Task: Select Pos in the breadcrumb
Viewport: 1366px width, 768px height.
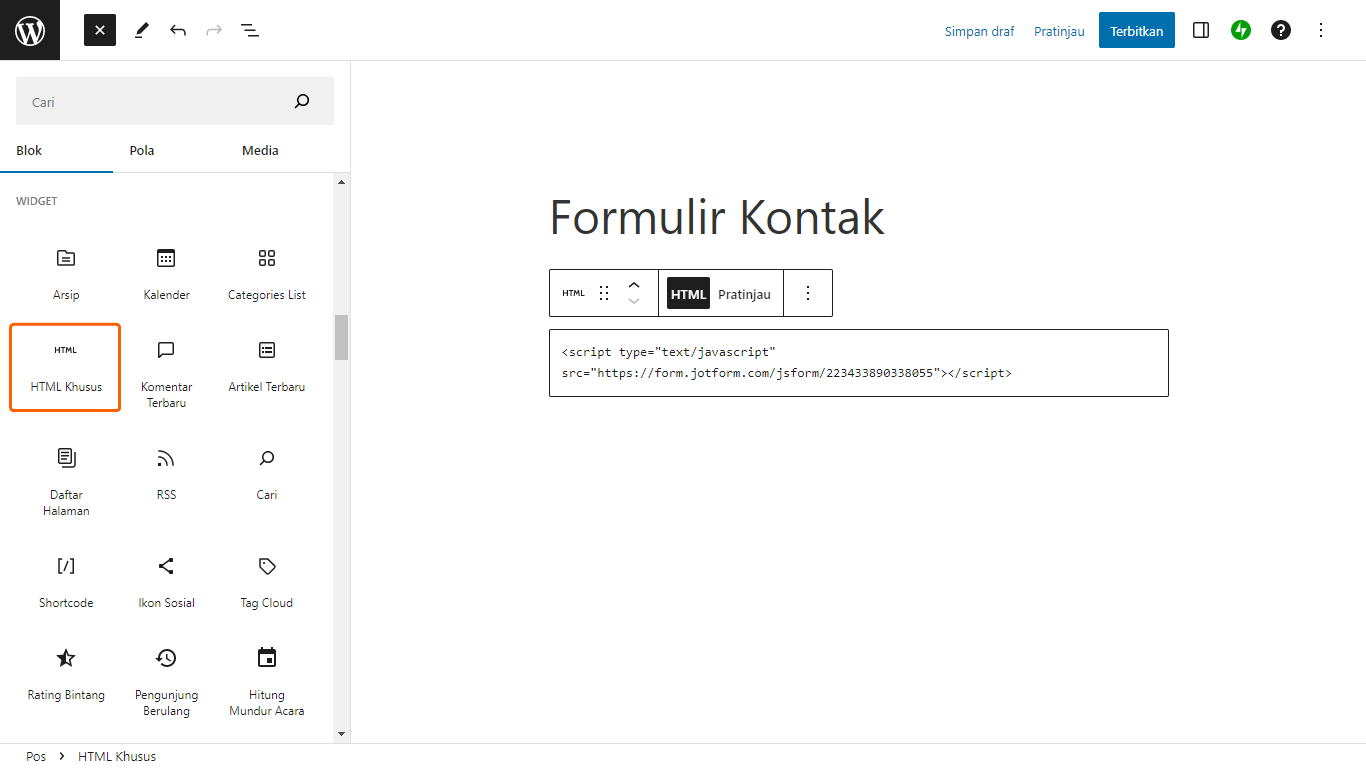Action: (36, 756)
